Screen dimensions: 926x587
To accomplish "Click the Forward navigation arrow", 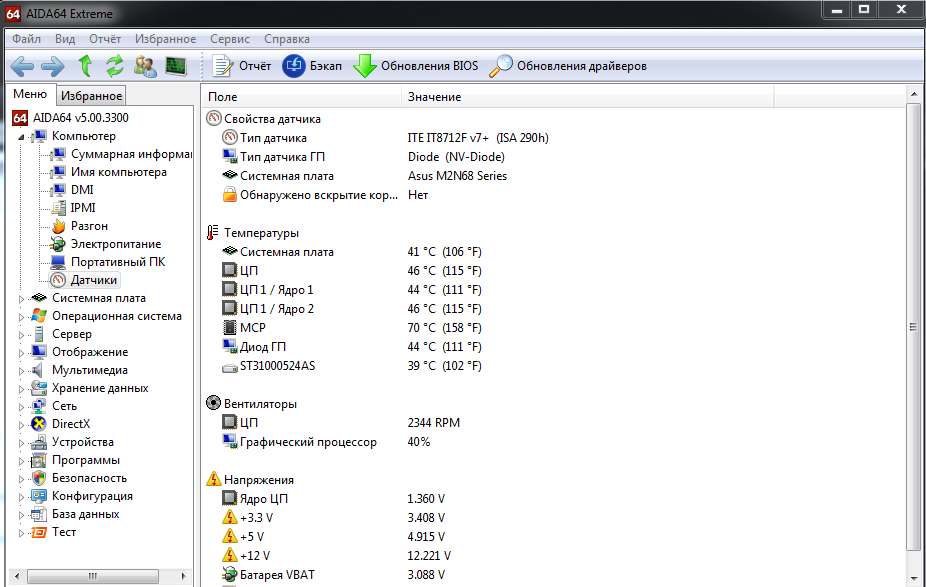I will (x=52, y=67).
